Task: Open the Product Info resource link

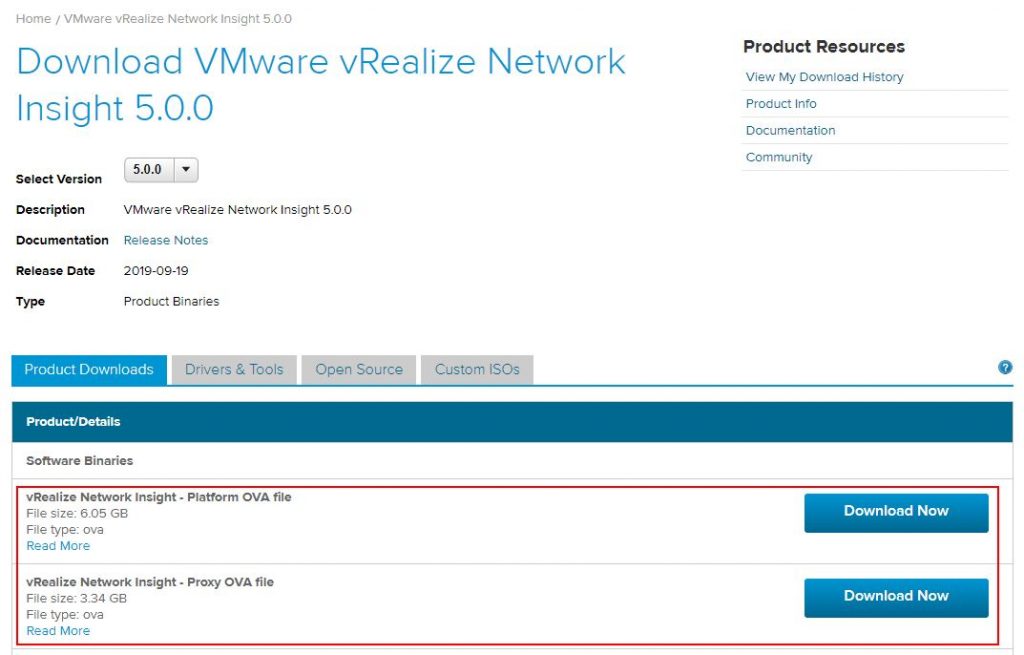Action: [x=781, y=104]
